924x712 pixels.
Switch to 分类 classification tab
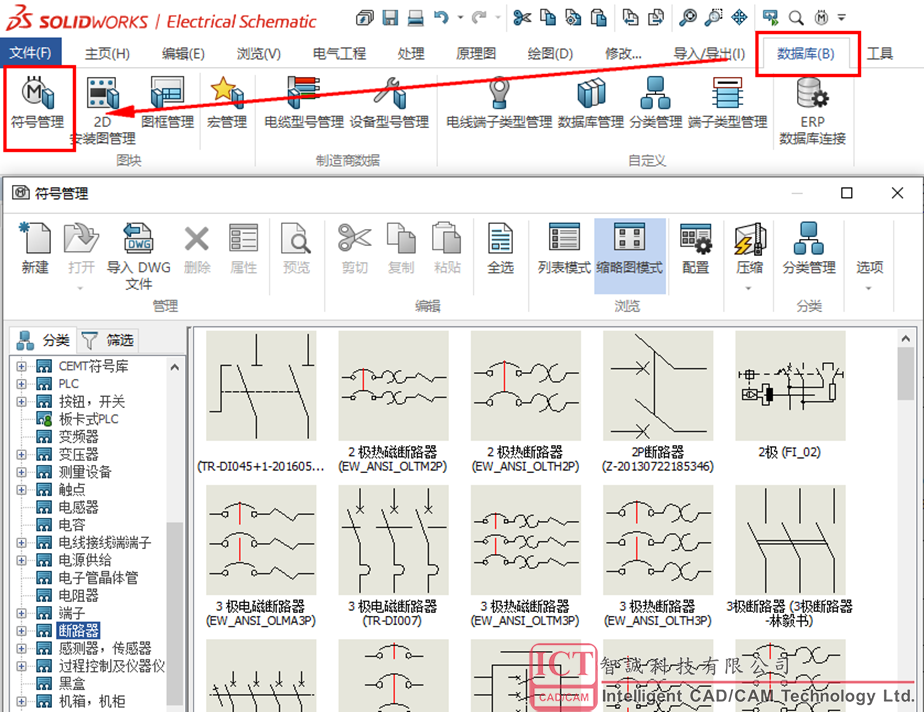(x=44, y=340)
